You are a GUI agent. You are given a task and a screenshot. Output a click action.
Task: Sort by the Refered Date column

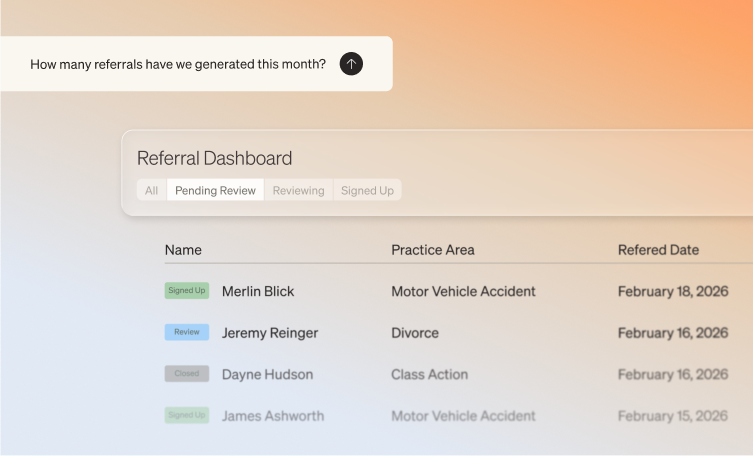click(658, 250)
